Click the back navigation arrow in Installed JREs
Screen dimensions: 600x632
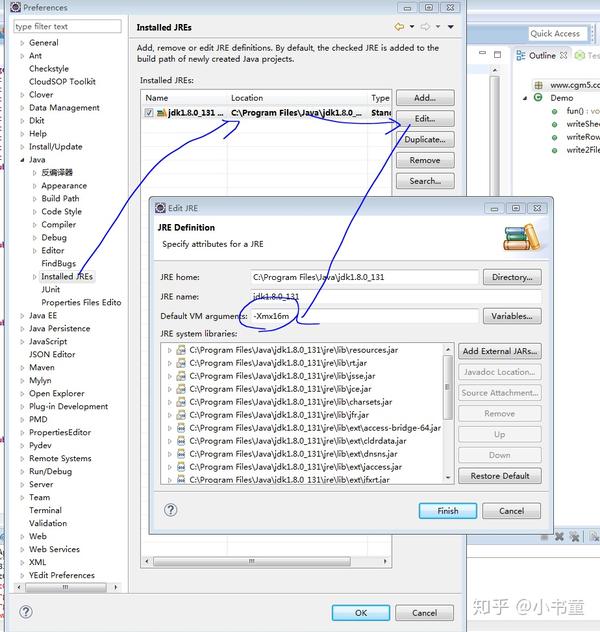click(x=399, y=27)
